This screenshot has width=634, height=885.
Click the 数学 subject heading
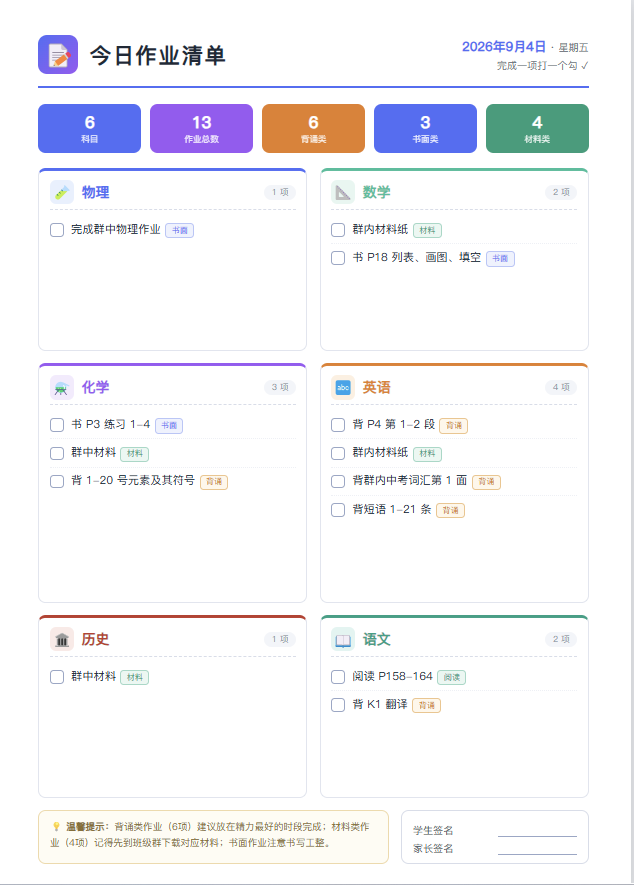pos(377,192)
